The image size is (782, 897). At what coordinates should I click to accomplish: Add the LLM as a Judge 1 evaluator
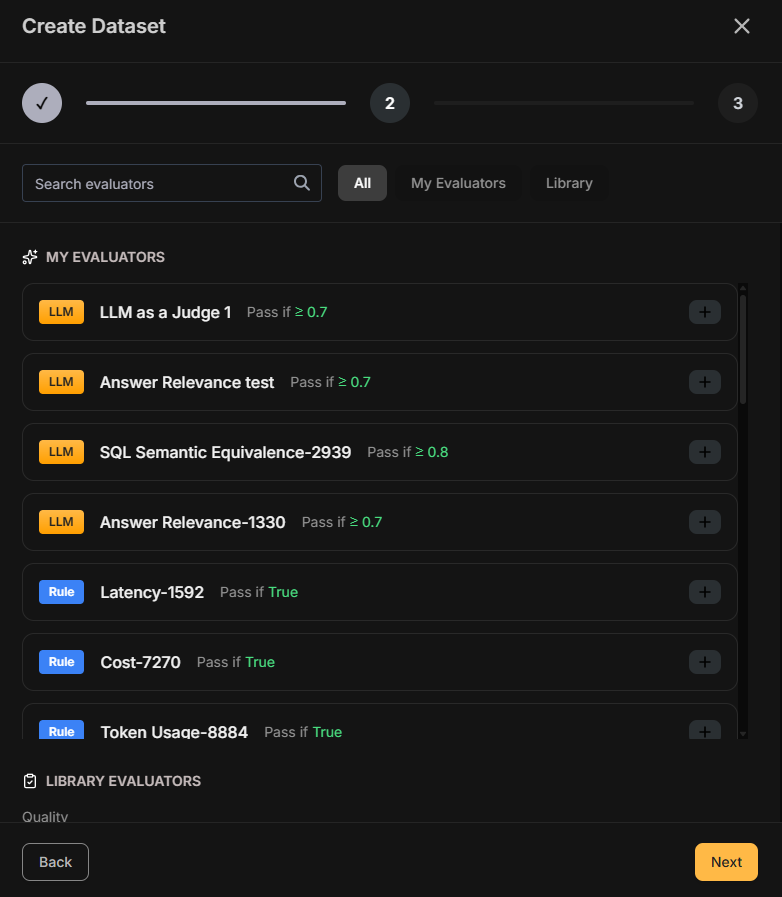[x=704, y=312]
